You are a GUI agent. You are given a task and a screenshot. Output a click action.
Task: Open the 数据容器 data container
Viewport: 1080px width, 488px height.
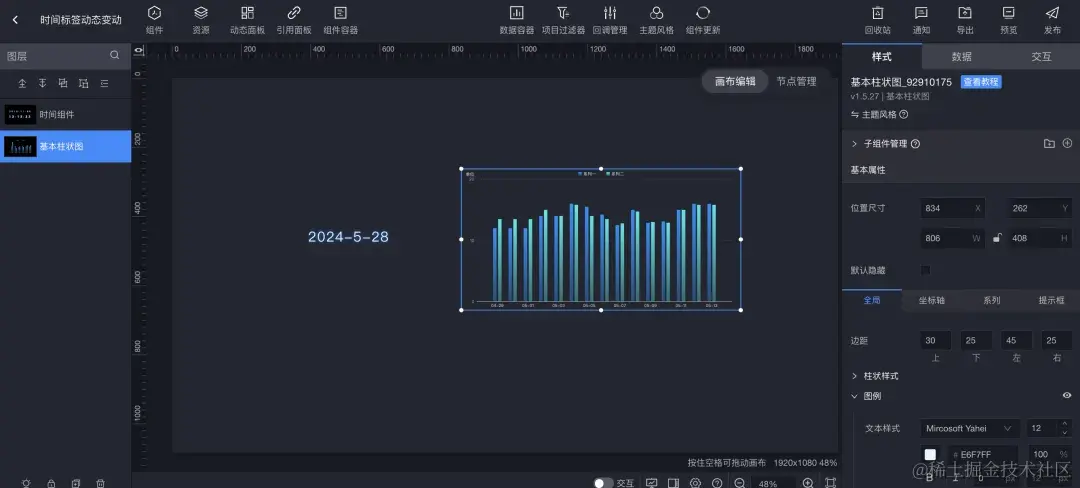(517, 20)
